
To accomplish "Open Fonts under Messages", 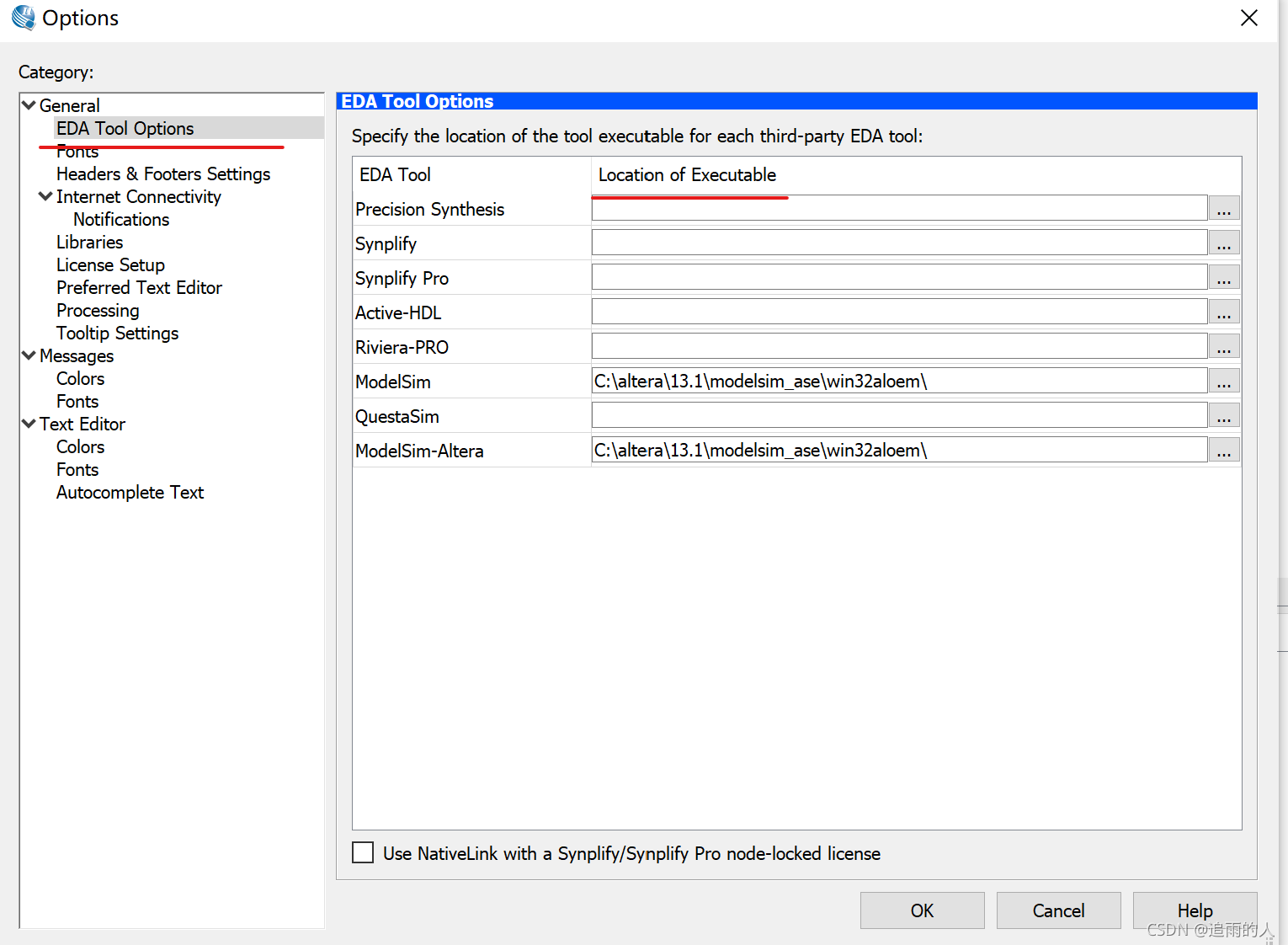I will click(x=77, y=401).
